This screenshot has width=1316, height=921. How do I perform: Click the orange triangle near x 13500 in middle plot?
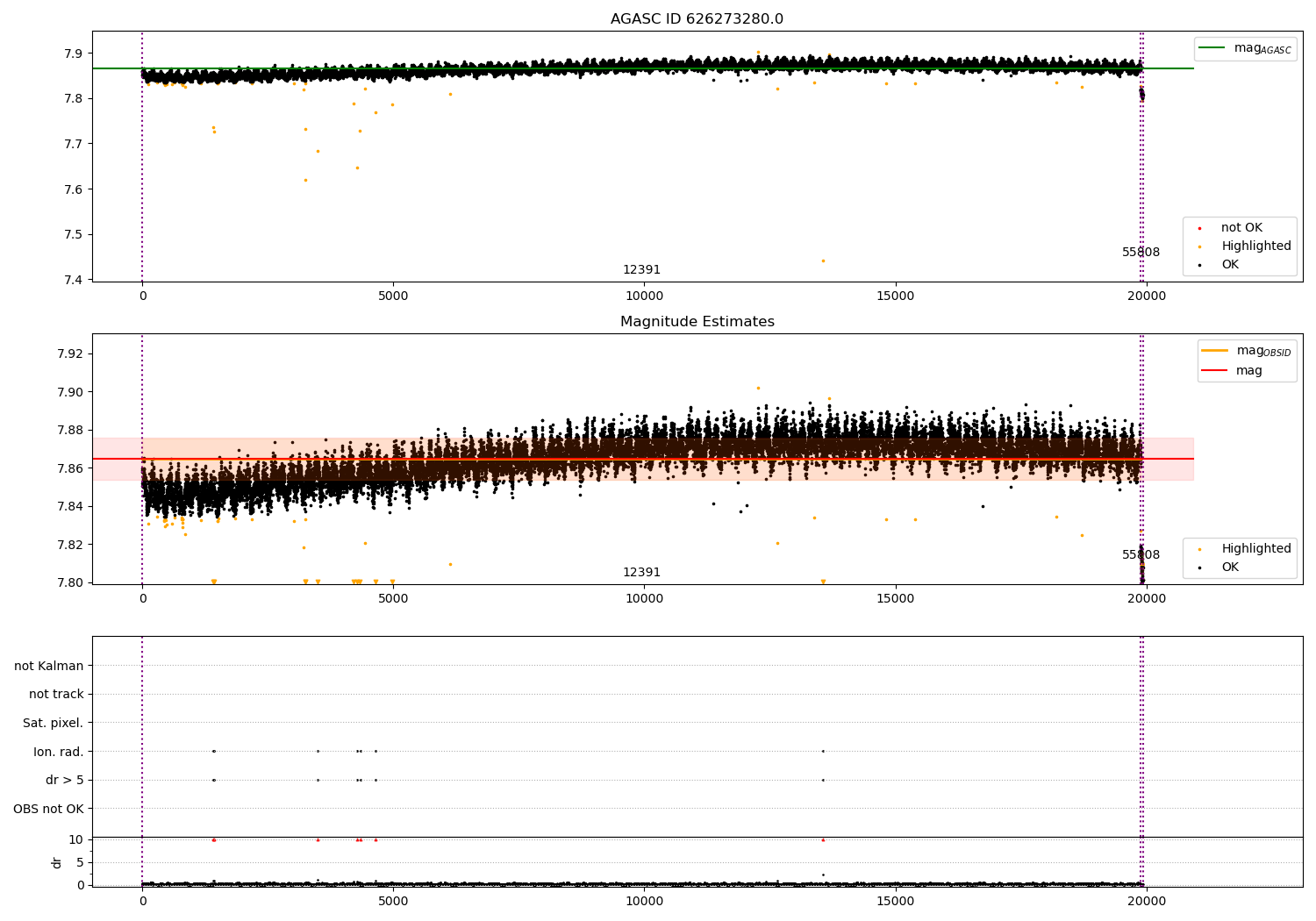point(823,582)
